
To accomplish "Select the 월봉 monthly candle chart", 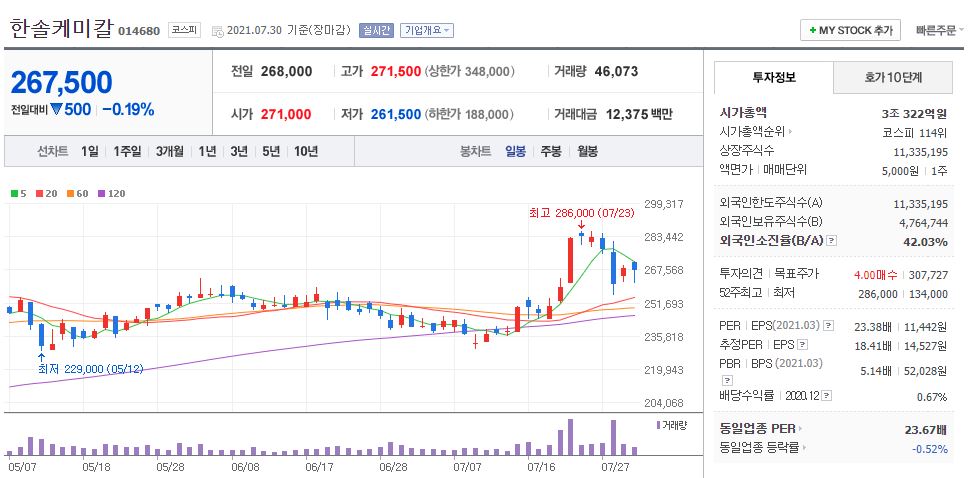I will [588, 152].
